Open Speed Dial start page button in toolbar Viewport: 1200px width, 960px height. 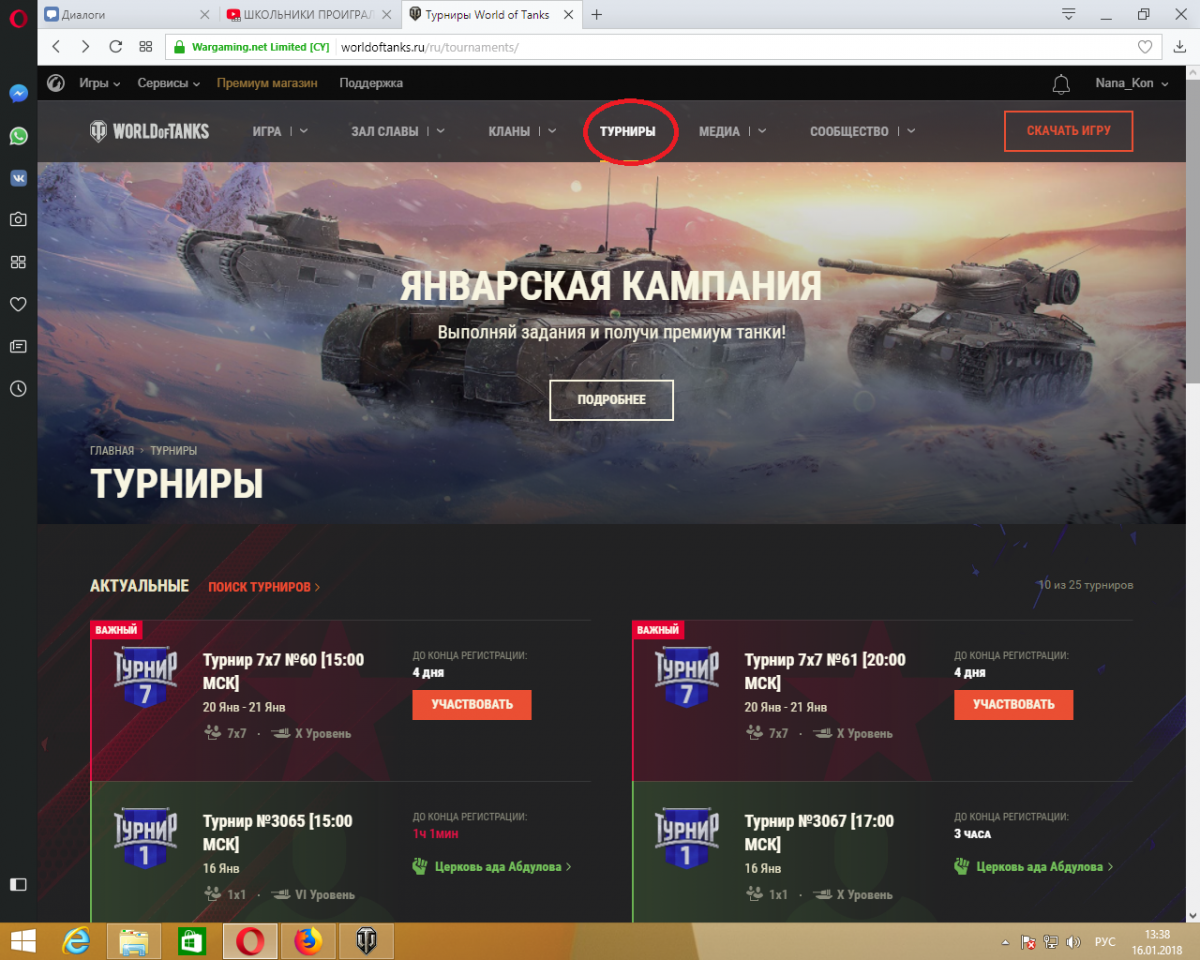click(146, 46)
